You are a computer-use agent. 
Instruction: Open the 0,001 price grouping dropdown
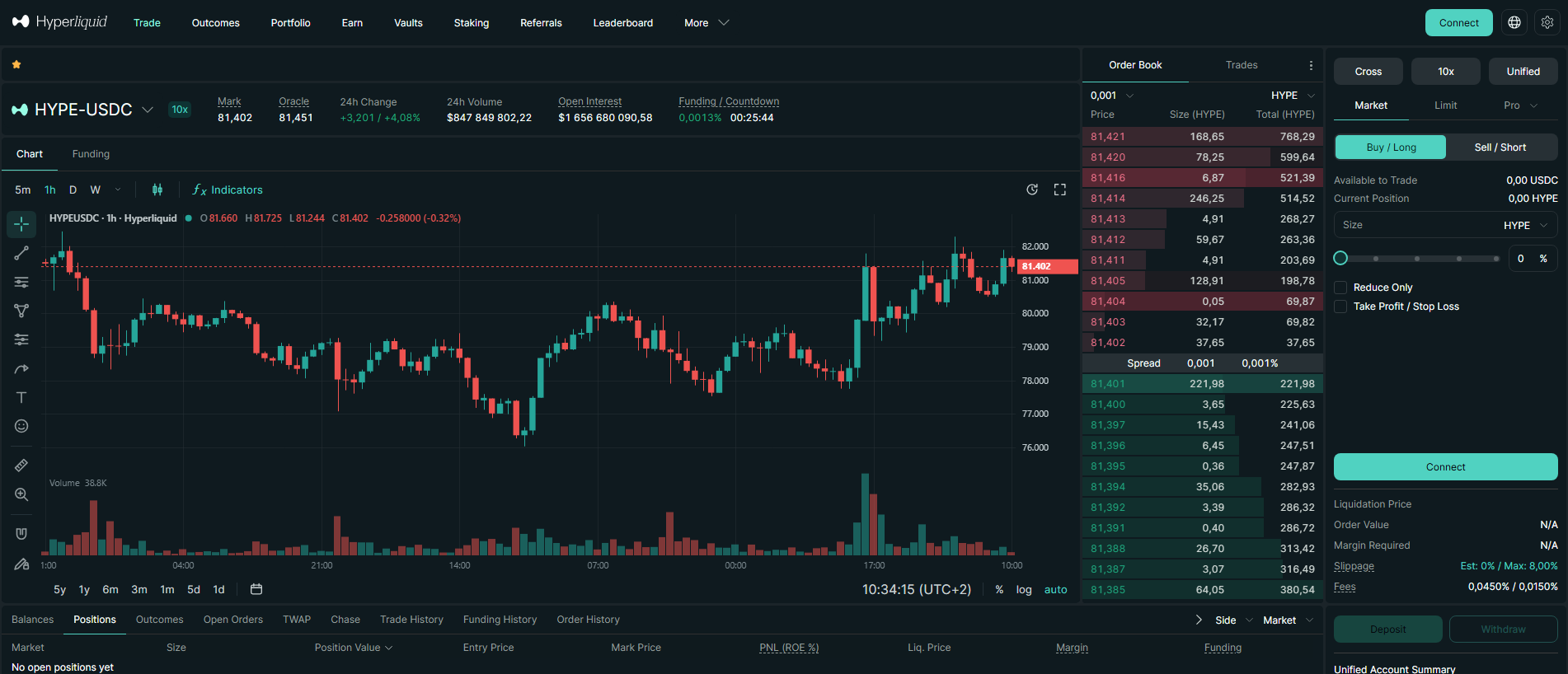pos(1112,96)
